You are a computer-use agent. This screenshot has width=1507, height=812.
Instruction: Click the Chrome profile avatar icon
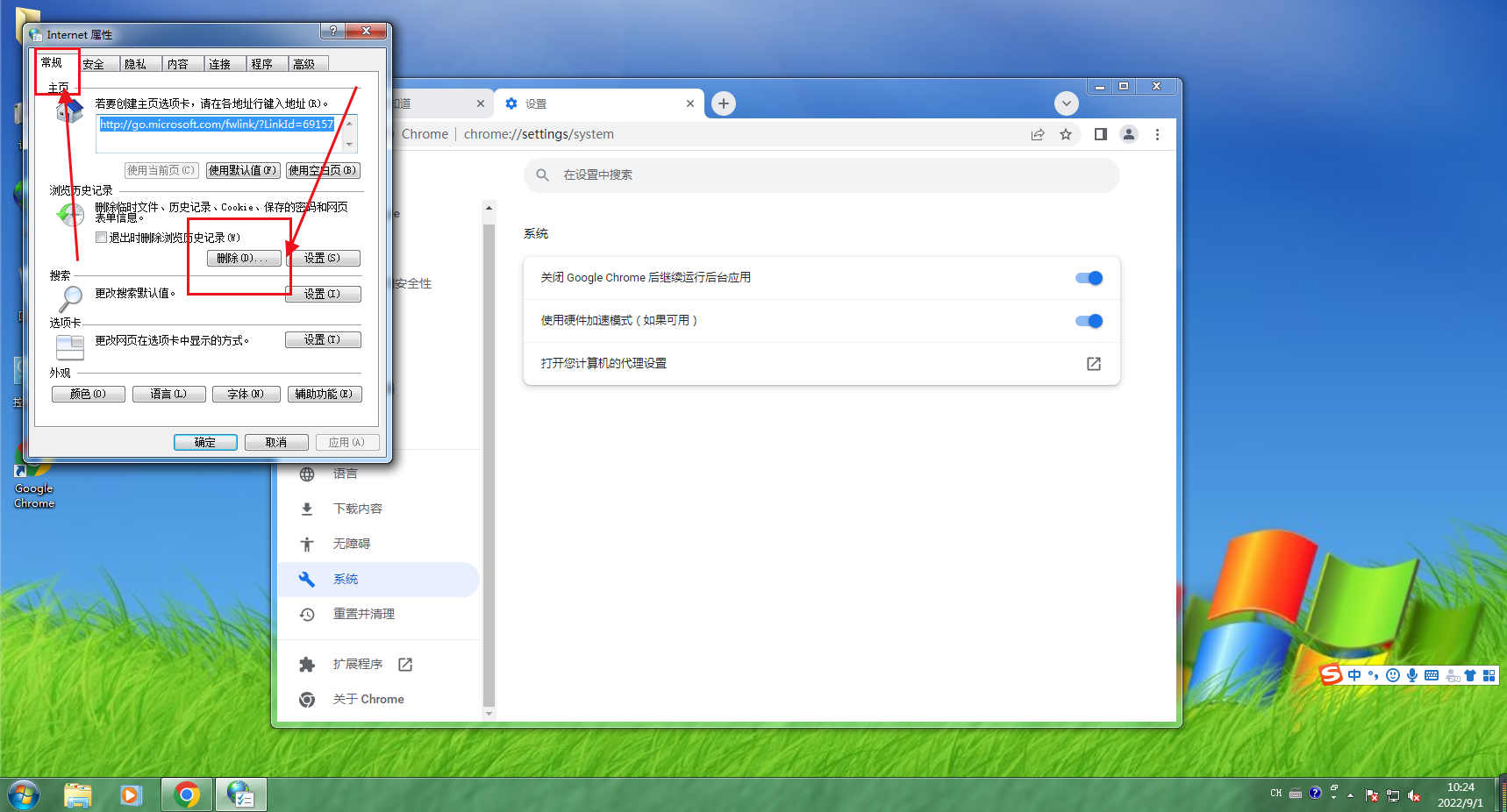pos(1129,134)
